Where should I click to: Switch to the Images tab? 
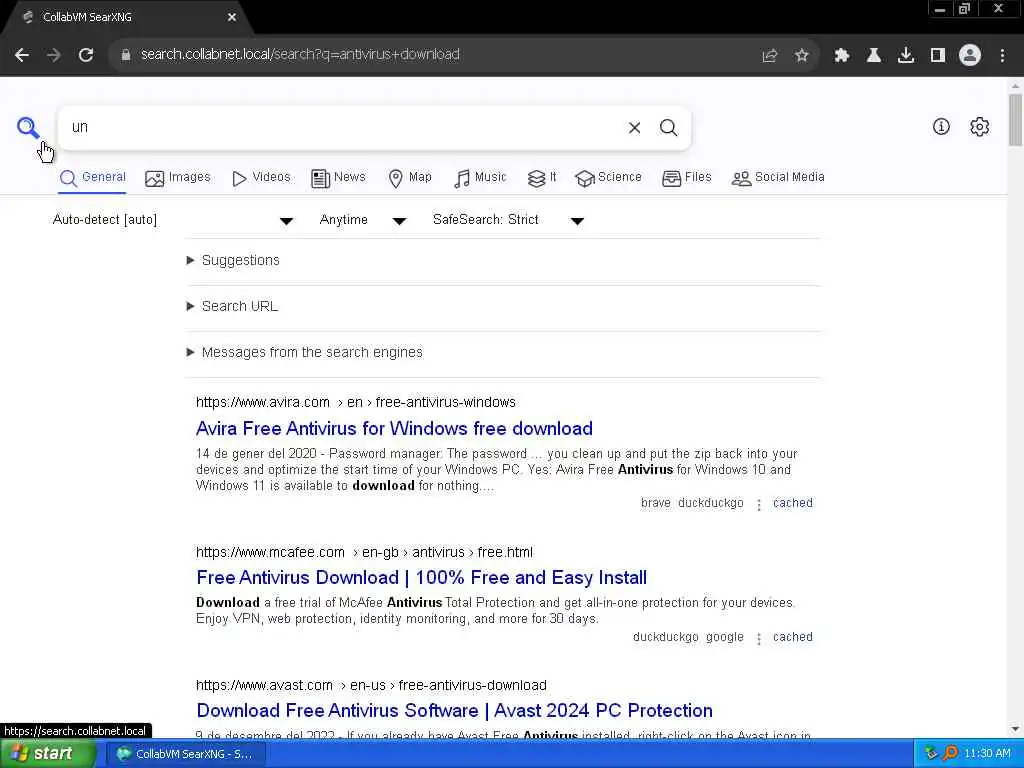point(178,178)
